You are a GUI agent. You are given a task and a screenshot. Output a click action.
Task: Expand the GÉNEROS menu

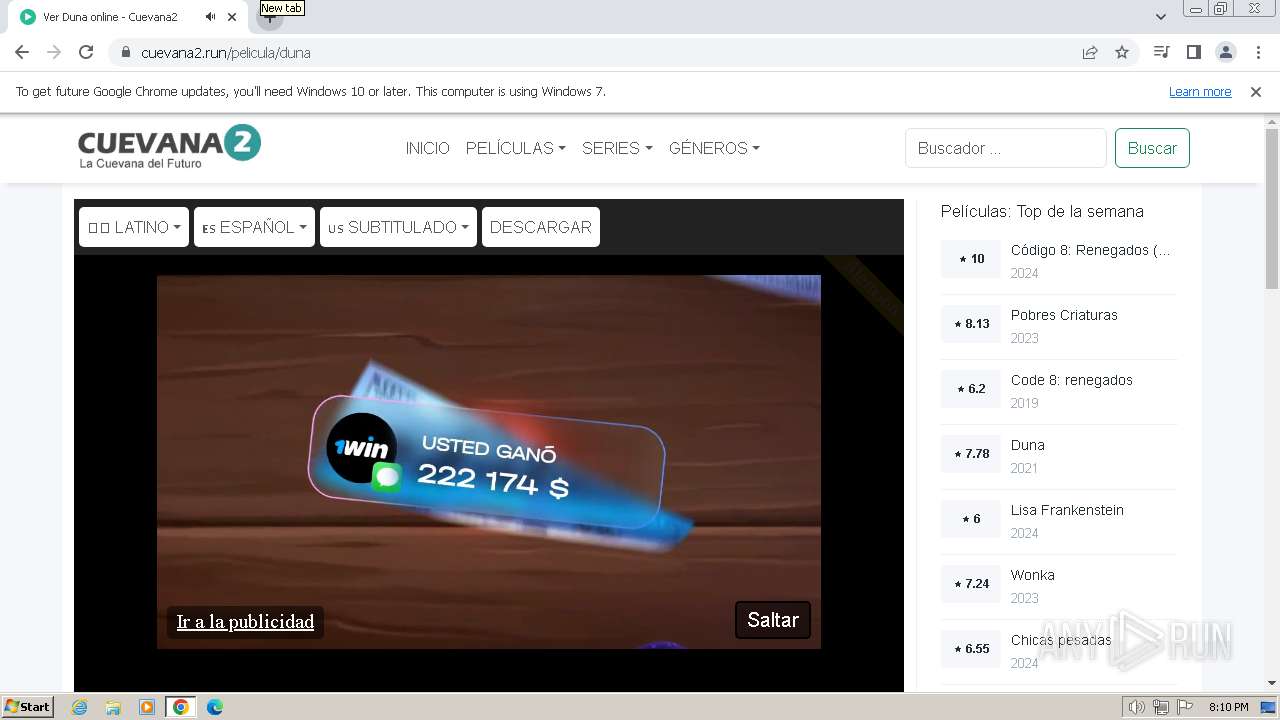714,148
